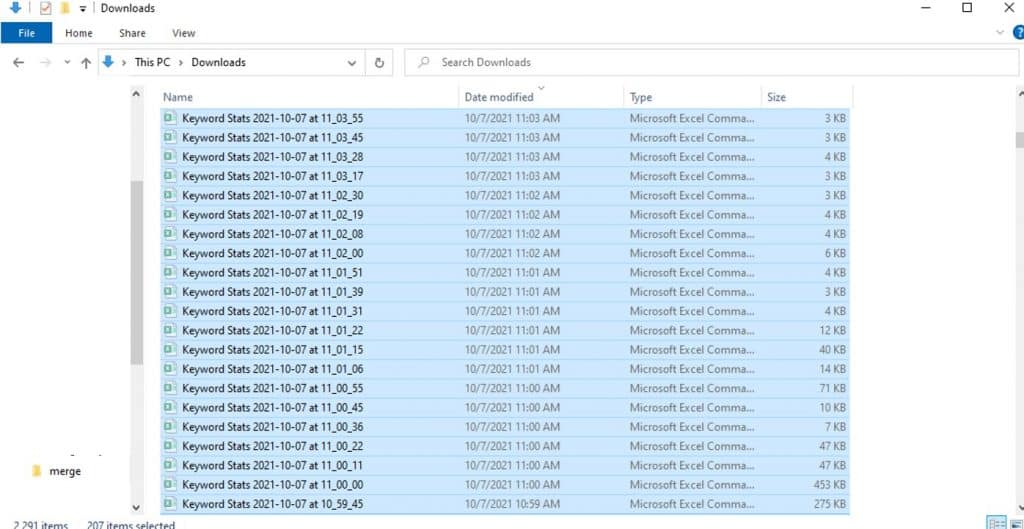Click Excel icon of file 11_02_00
Screen dimensions: 1024x529
[x=170, y=253]
